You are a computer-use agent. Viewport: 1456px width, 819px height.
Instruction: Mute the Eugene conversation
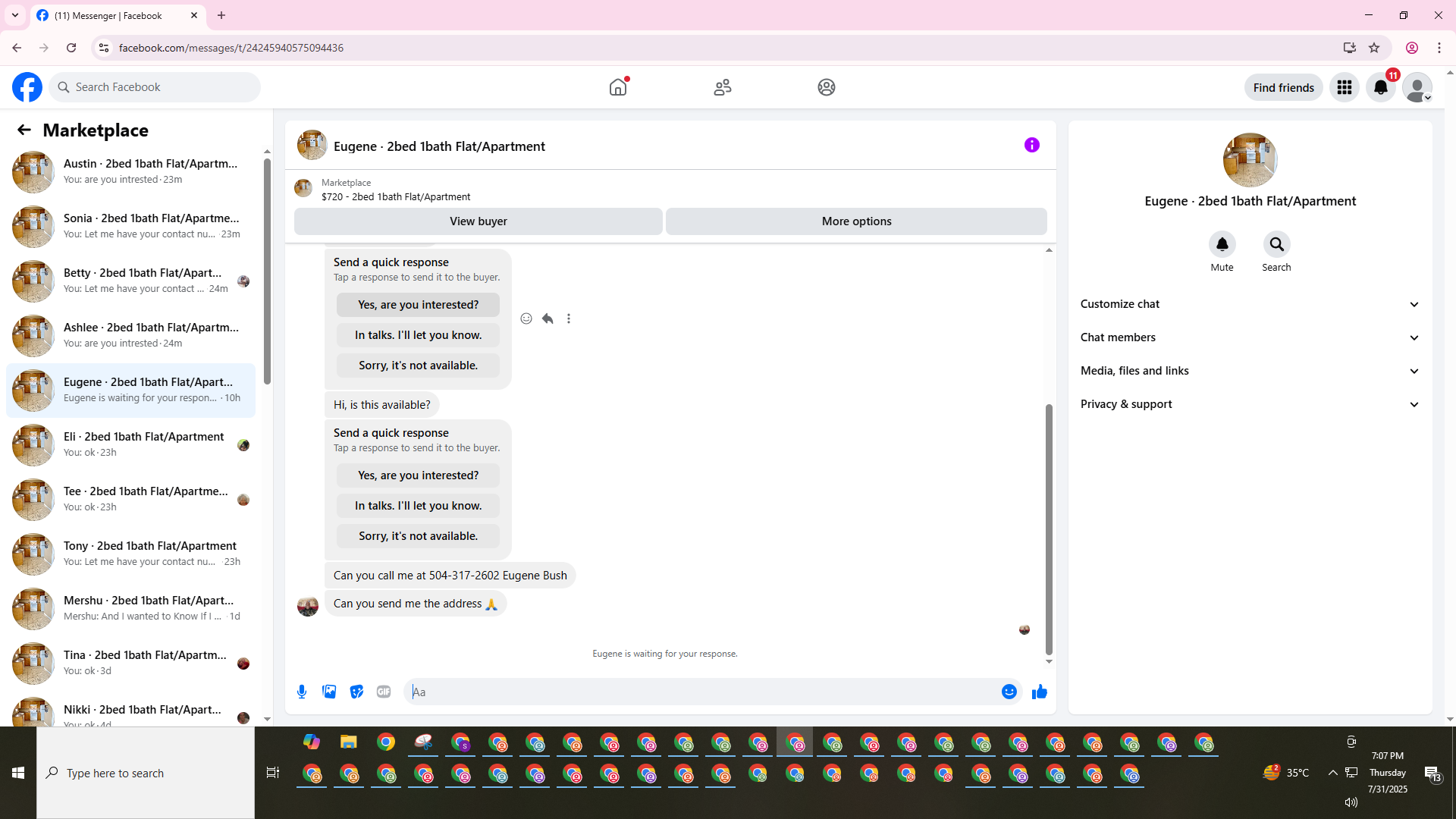[1222, 245]
